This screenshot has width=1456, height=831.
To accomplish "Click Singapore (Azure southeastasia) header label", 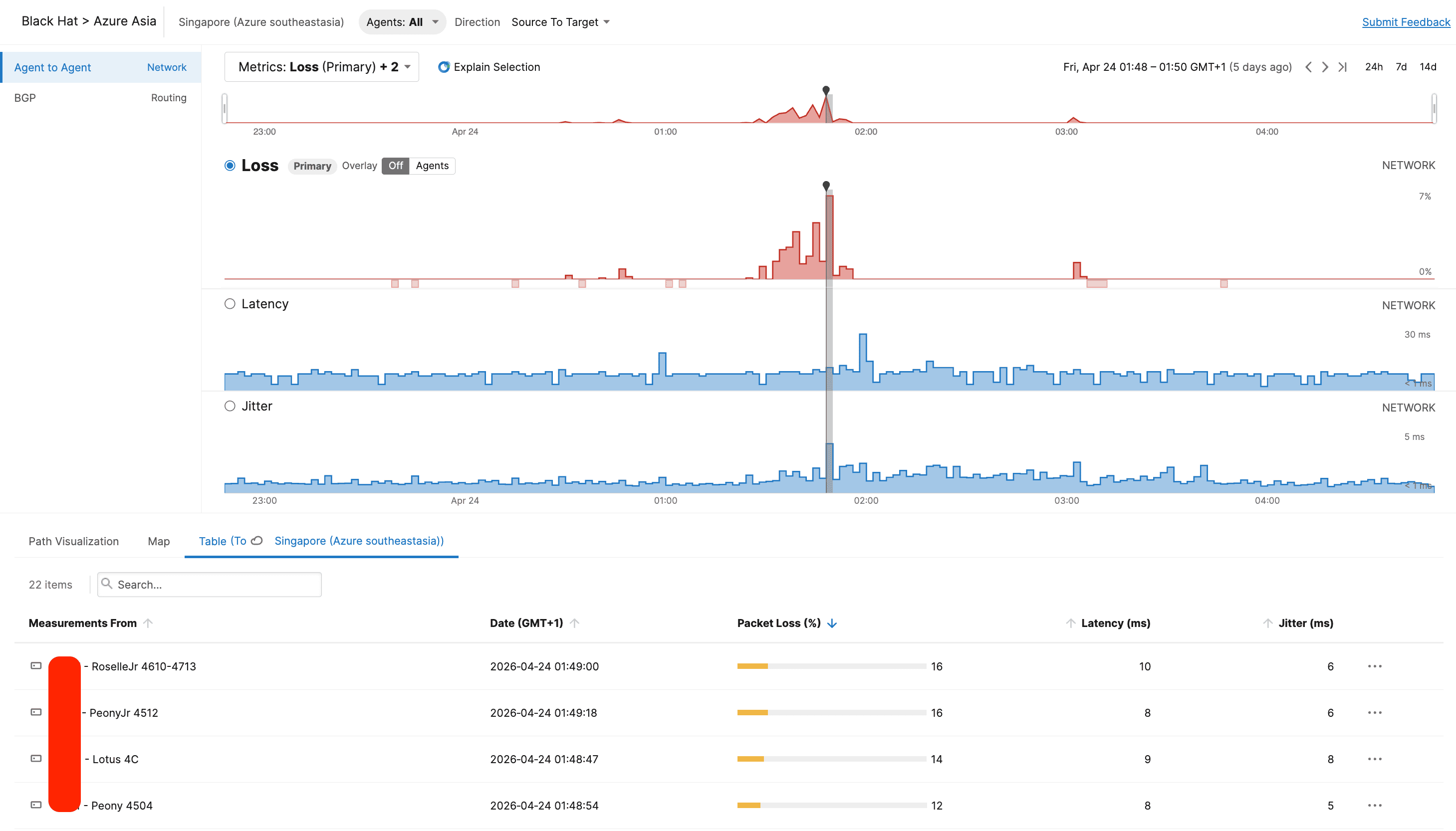I will [261, 21].
